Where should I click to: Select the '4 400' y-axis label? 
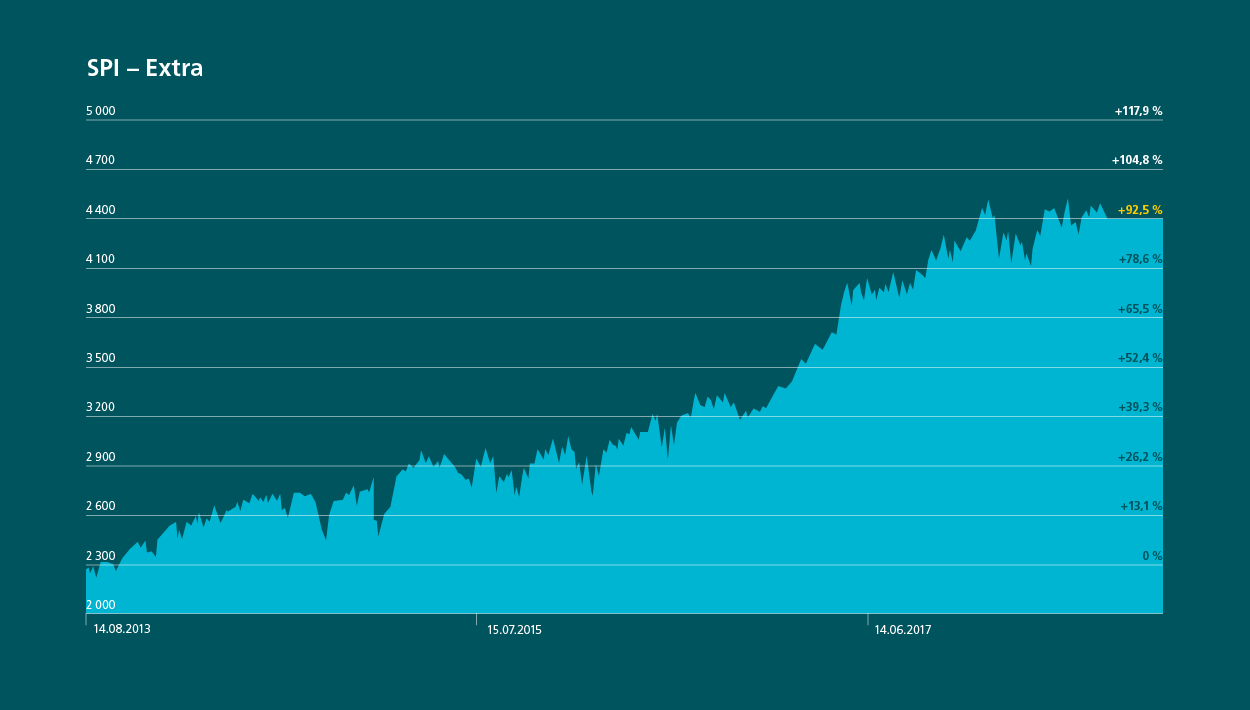click(101, 210)
